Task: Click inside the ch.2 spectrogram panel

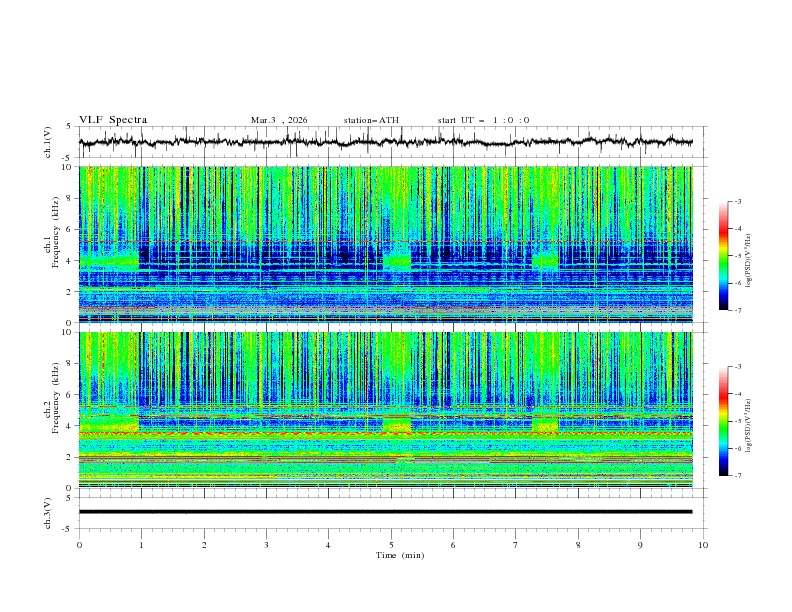Action: tap(386, 410)
